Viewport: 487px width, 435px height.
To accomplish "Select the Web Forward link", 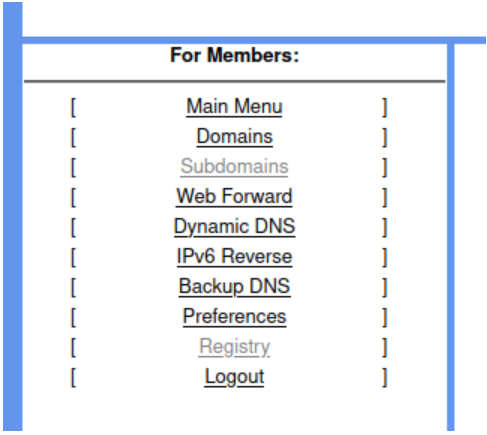I will (234, 197).
